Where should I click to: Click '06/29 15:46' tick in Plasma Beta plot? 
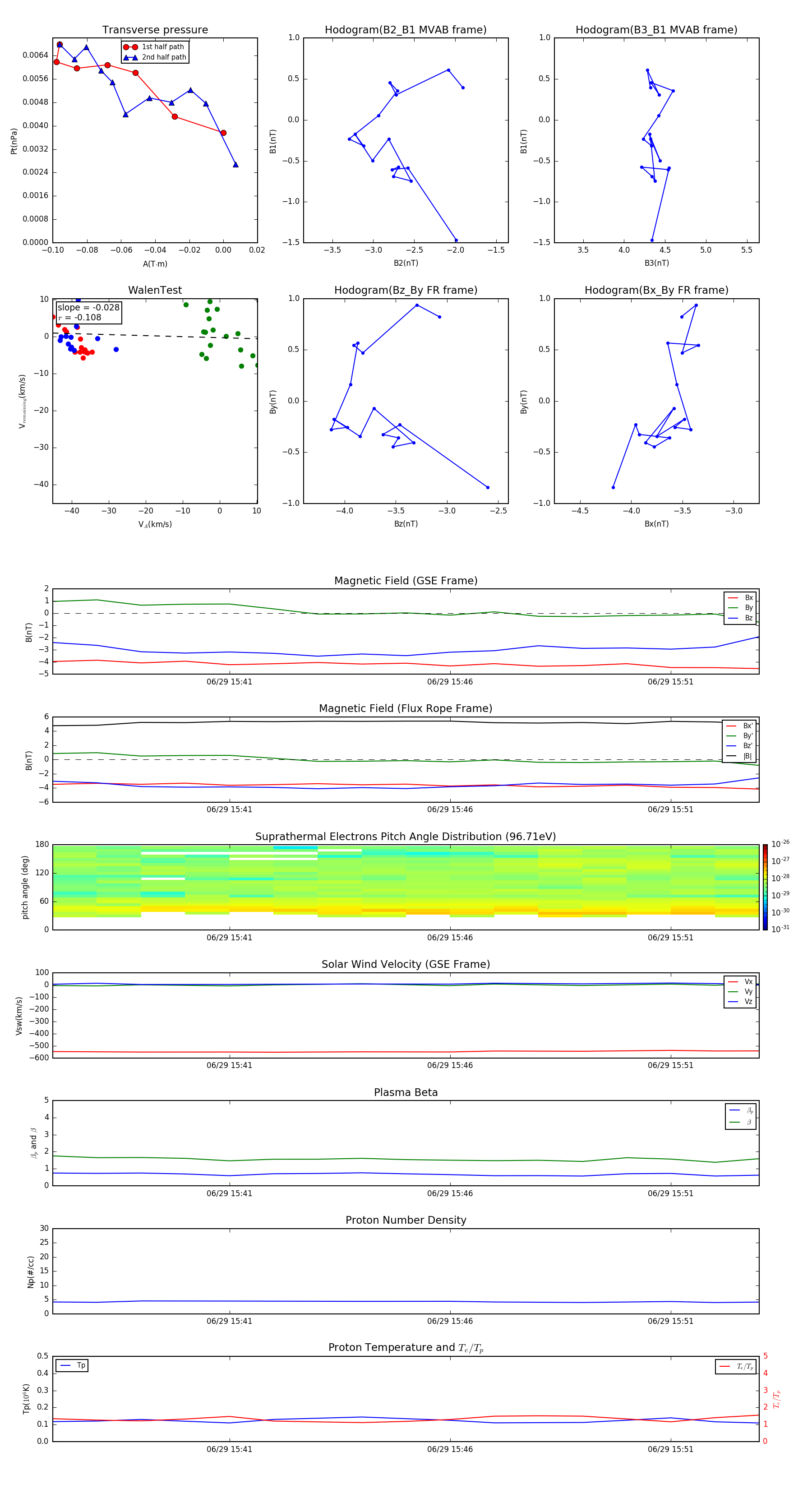[x=450, y=1193]
